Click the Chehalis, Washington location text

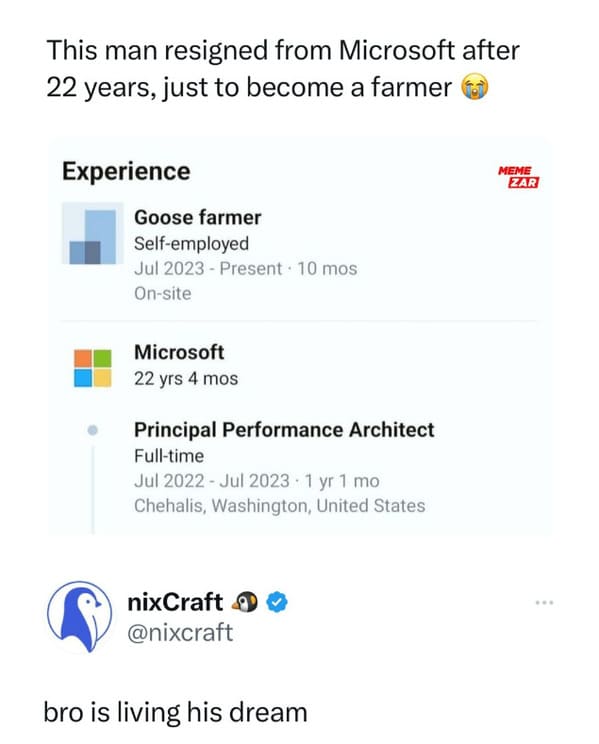point(280,506)
